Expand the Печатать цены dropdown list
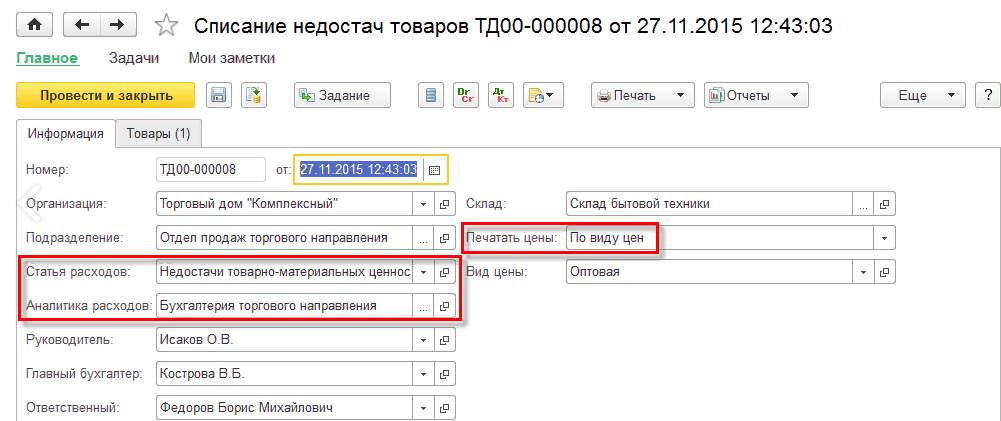 pyautogui.click(x=883, y=238)
